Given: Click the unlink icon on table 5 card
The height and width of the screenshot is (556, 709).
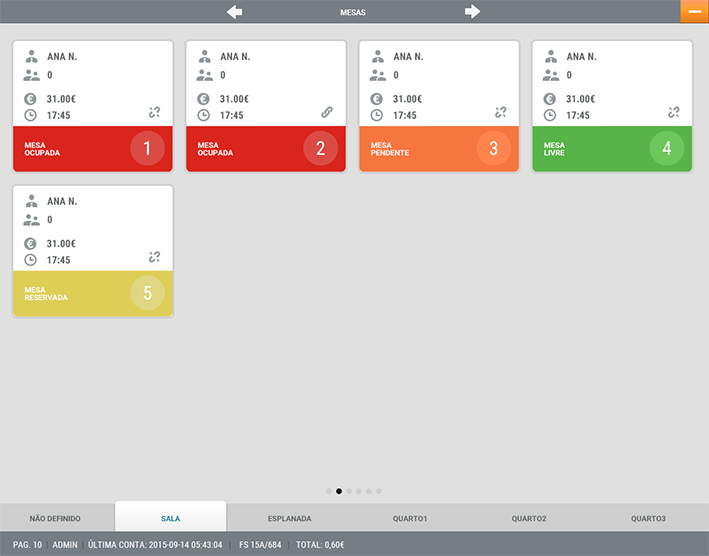Looking at the screenshot, I should (x=154, y=257).
